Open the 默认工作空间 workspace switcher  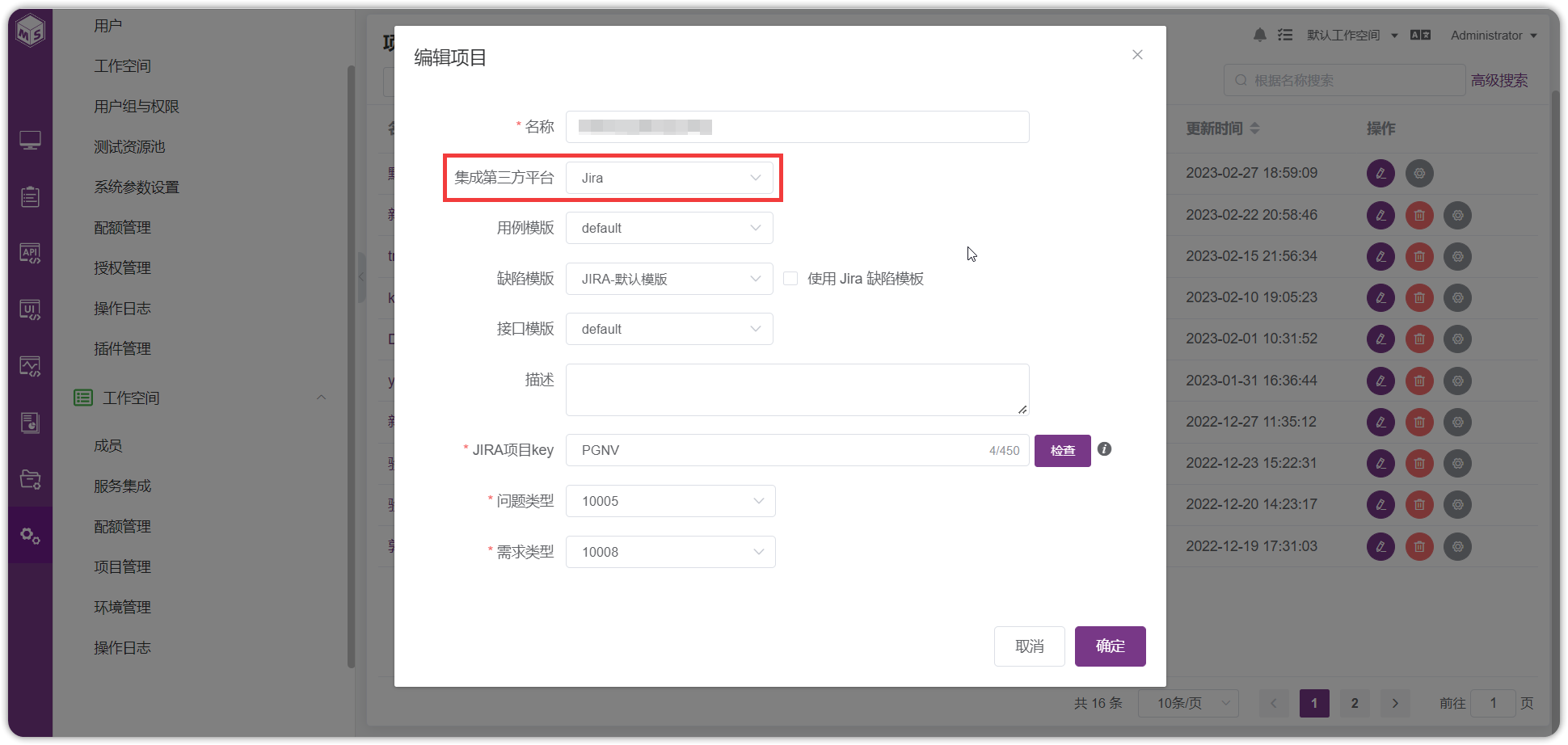click(1352, 36)
